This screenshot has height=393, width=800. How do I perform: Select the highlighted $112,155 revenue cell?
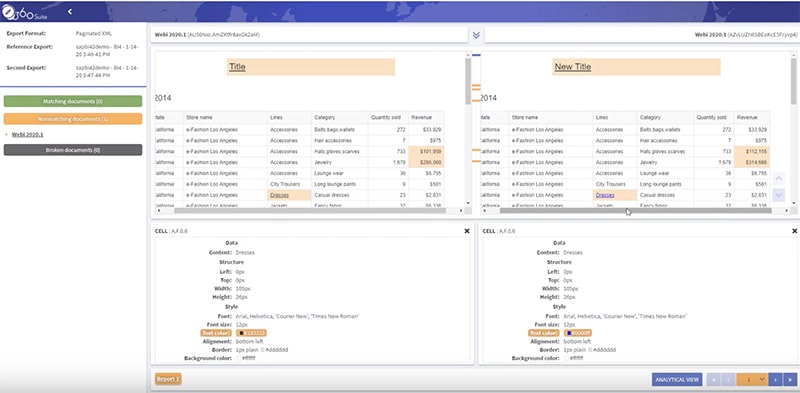(x=752, y=152)
